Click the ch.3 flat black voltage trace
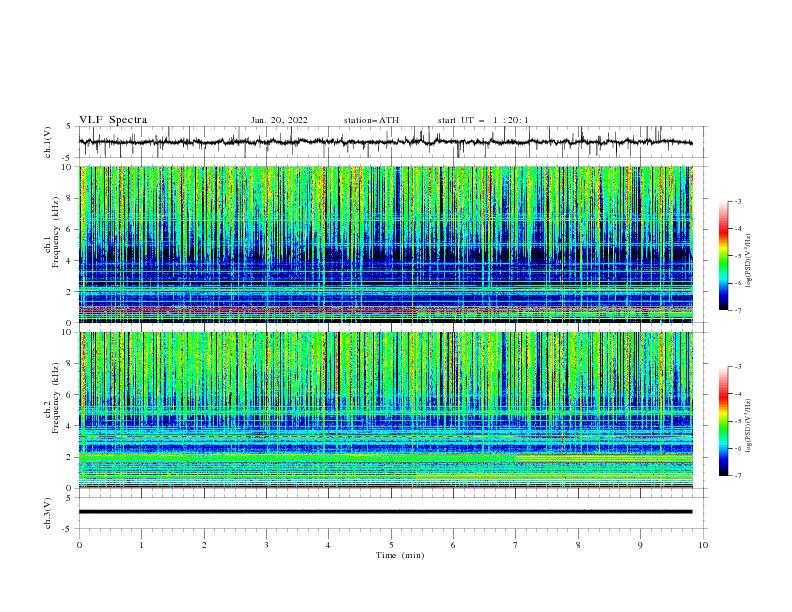 pos(385,512)
